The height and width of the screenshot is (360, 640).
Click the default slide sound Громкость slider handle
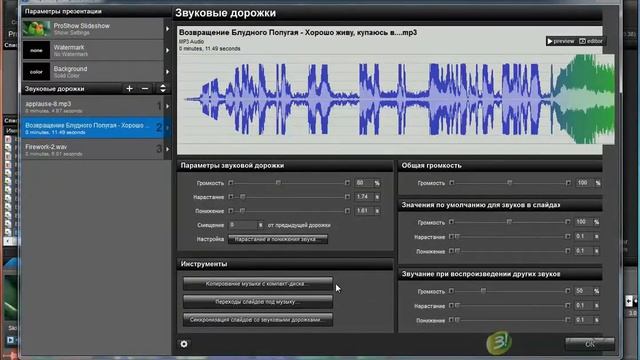pyautogui.click(x=509, y=222)
